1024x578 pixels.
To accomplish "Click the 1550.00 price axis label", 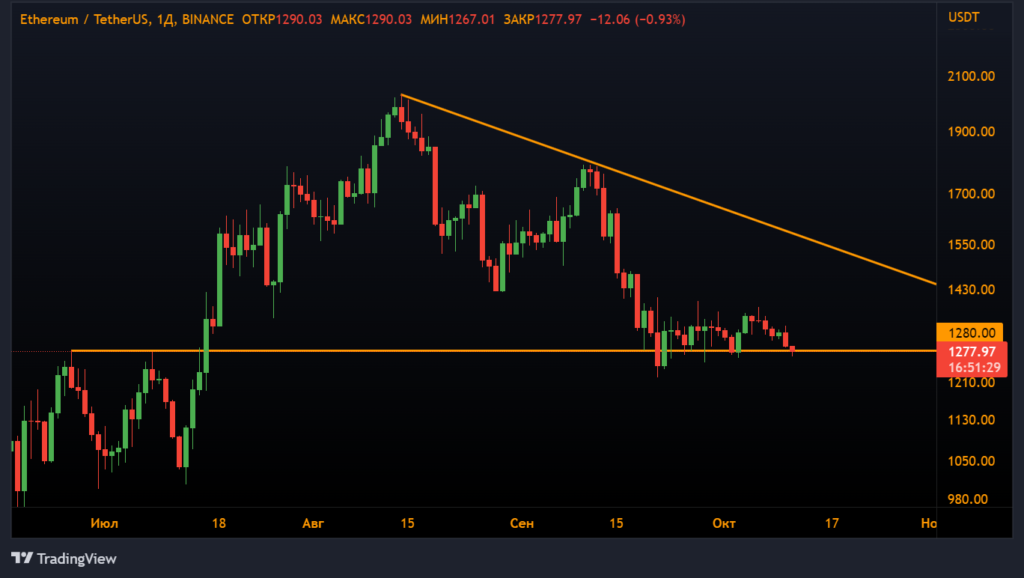I will coord(971,245).
